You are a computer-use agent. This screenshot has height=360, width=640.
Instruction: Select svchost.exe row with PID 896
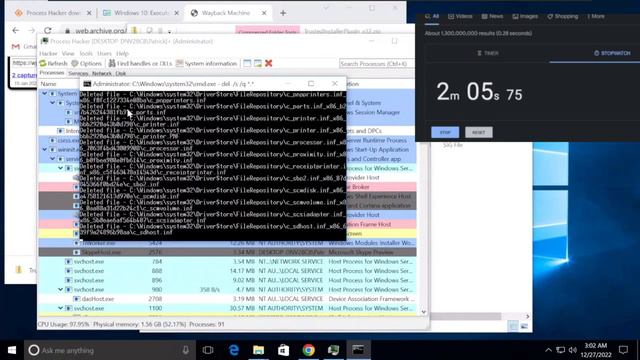[x=227, y=280]
